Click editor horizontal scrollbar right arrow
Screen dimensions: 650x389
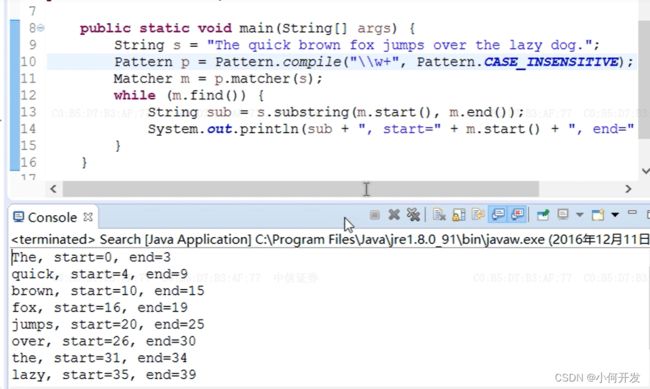628,189
